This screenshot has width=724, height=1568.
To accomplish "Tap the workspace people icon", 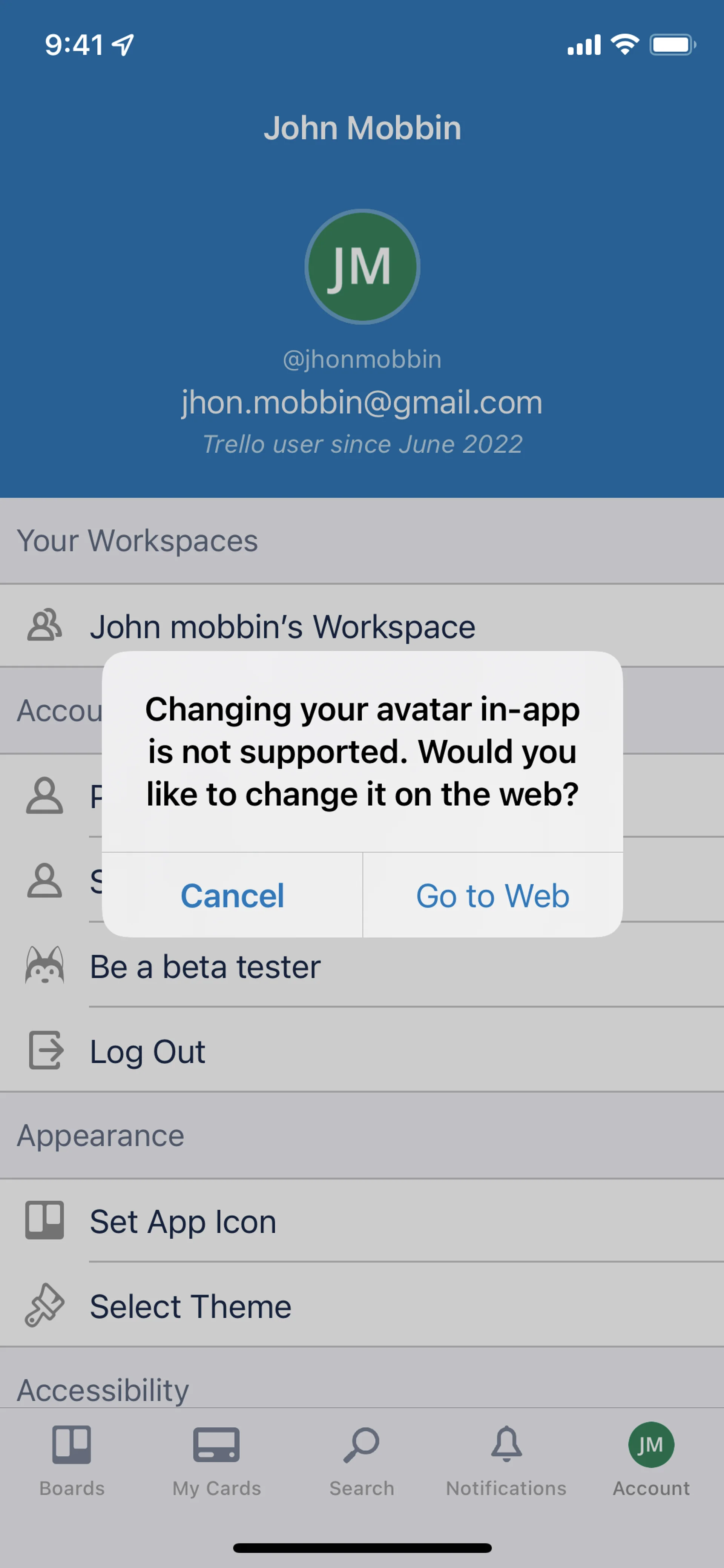I will tap(44, 626).
